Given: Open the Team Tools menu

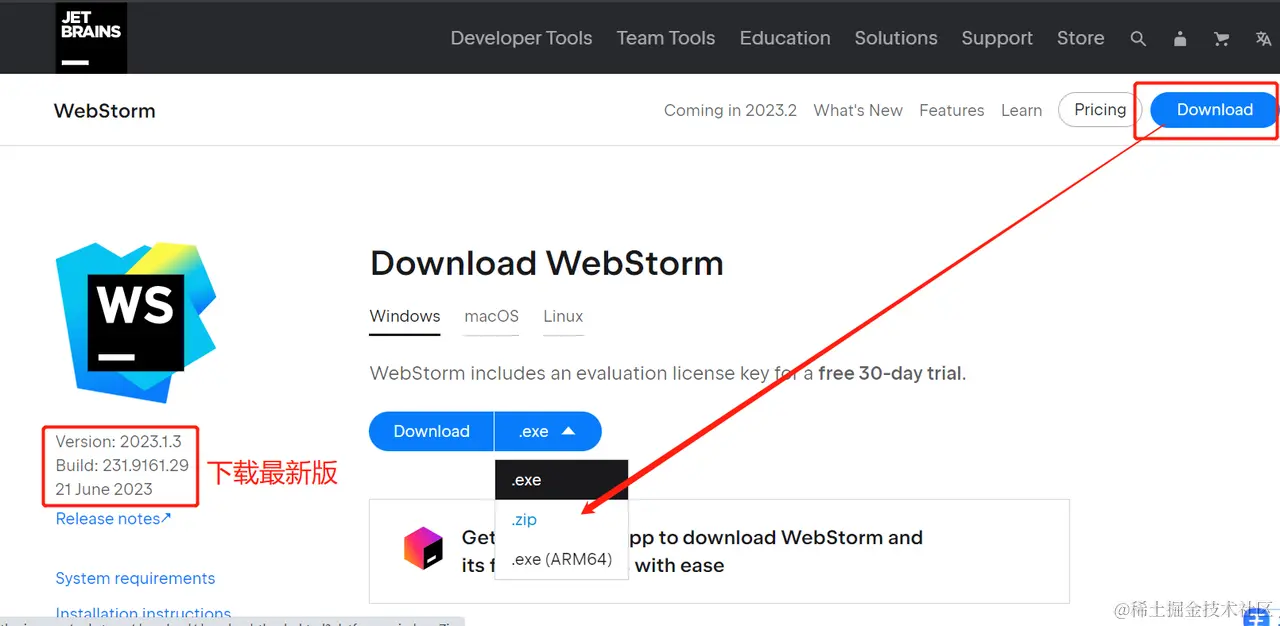Looking at the screenshot, I should pos(666,38).
